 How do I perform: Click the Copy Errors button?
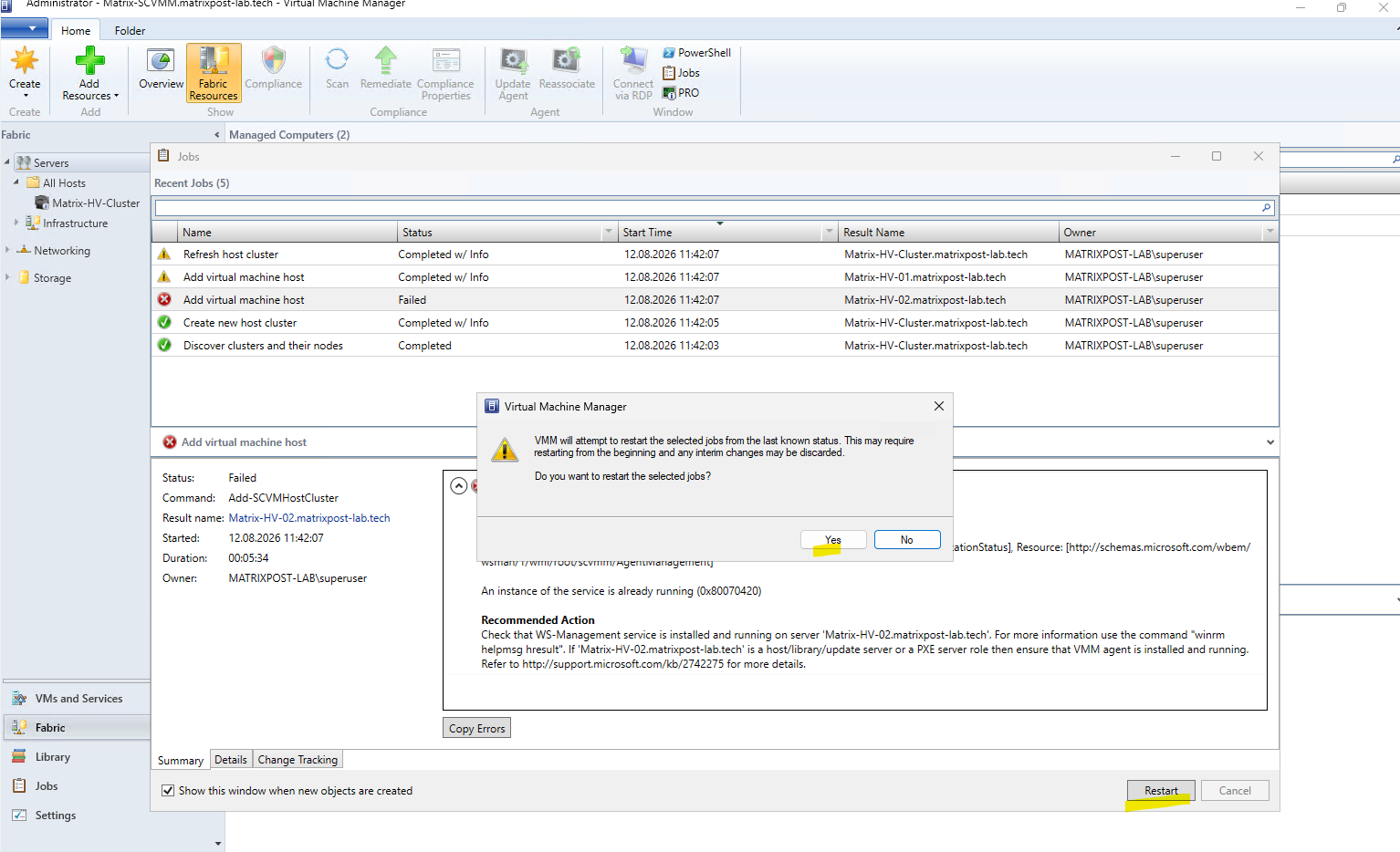pos(476,728)
